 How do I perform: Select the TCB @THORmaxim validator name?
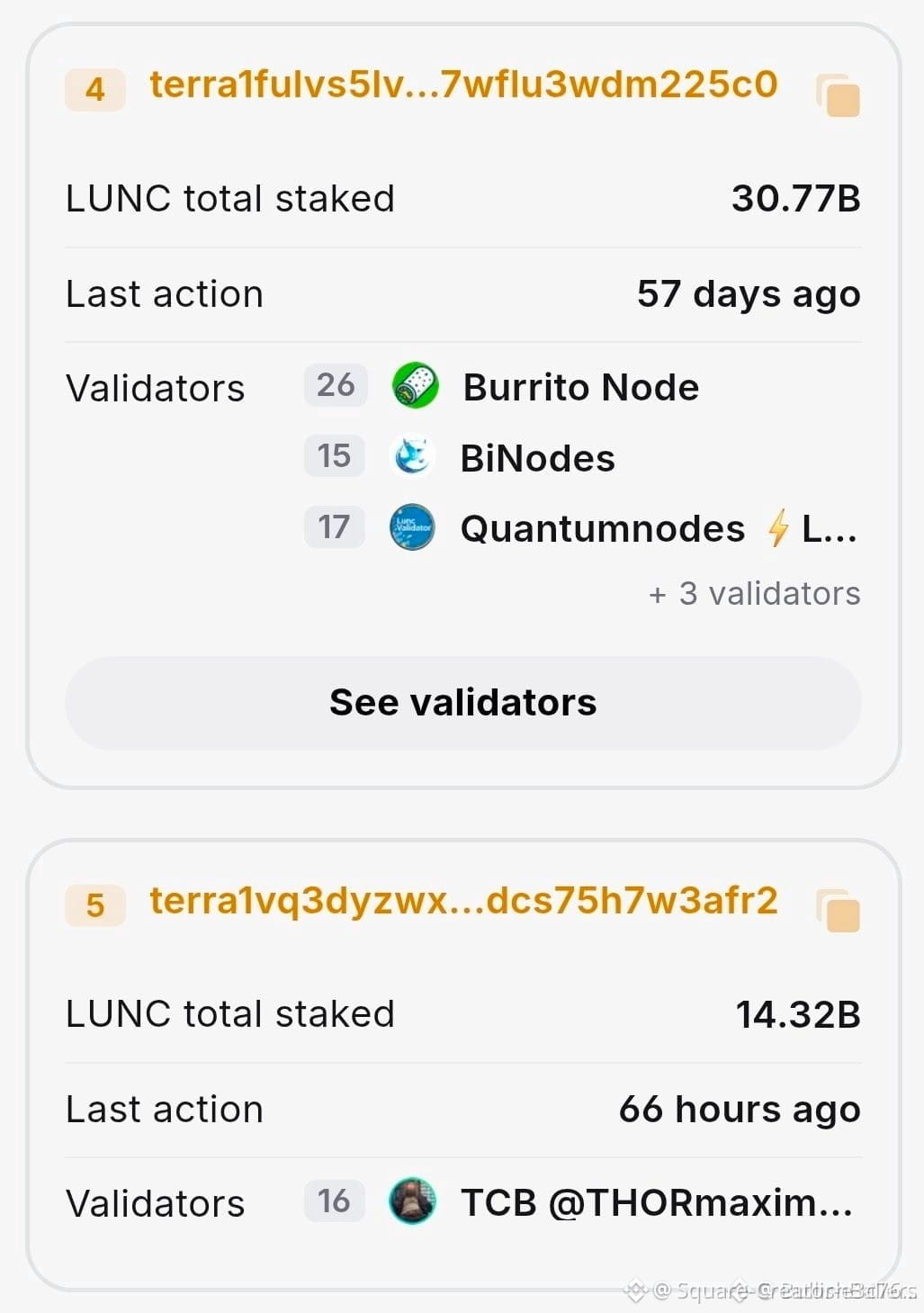656,1203
